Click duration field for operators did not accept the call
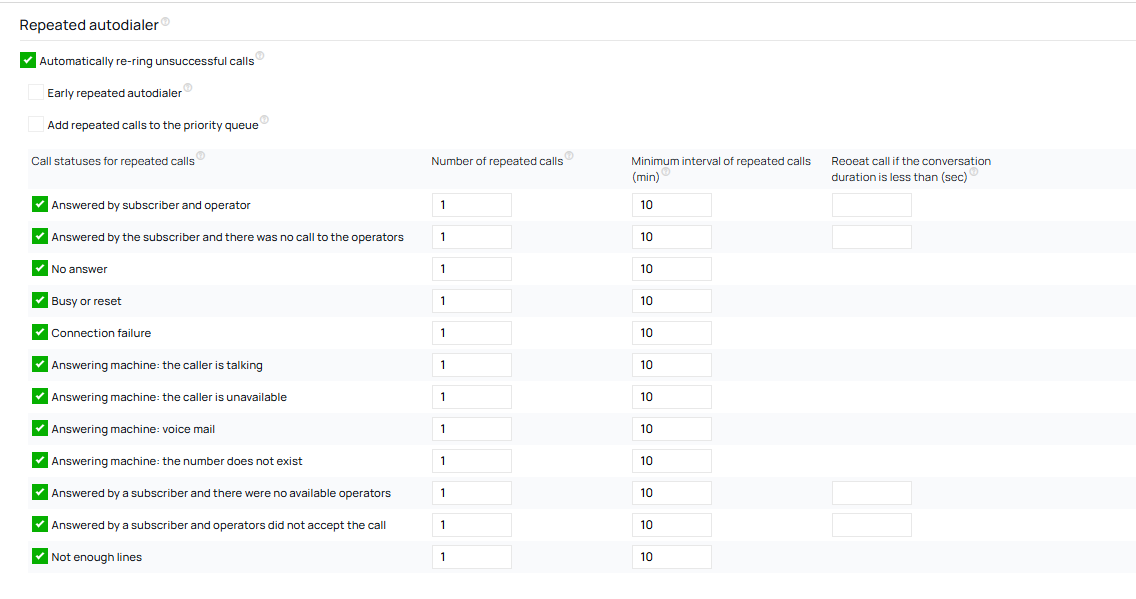Viewport: 1136px width, 599px height. point(871,525)
